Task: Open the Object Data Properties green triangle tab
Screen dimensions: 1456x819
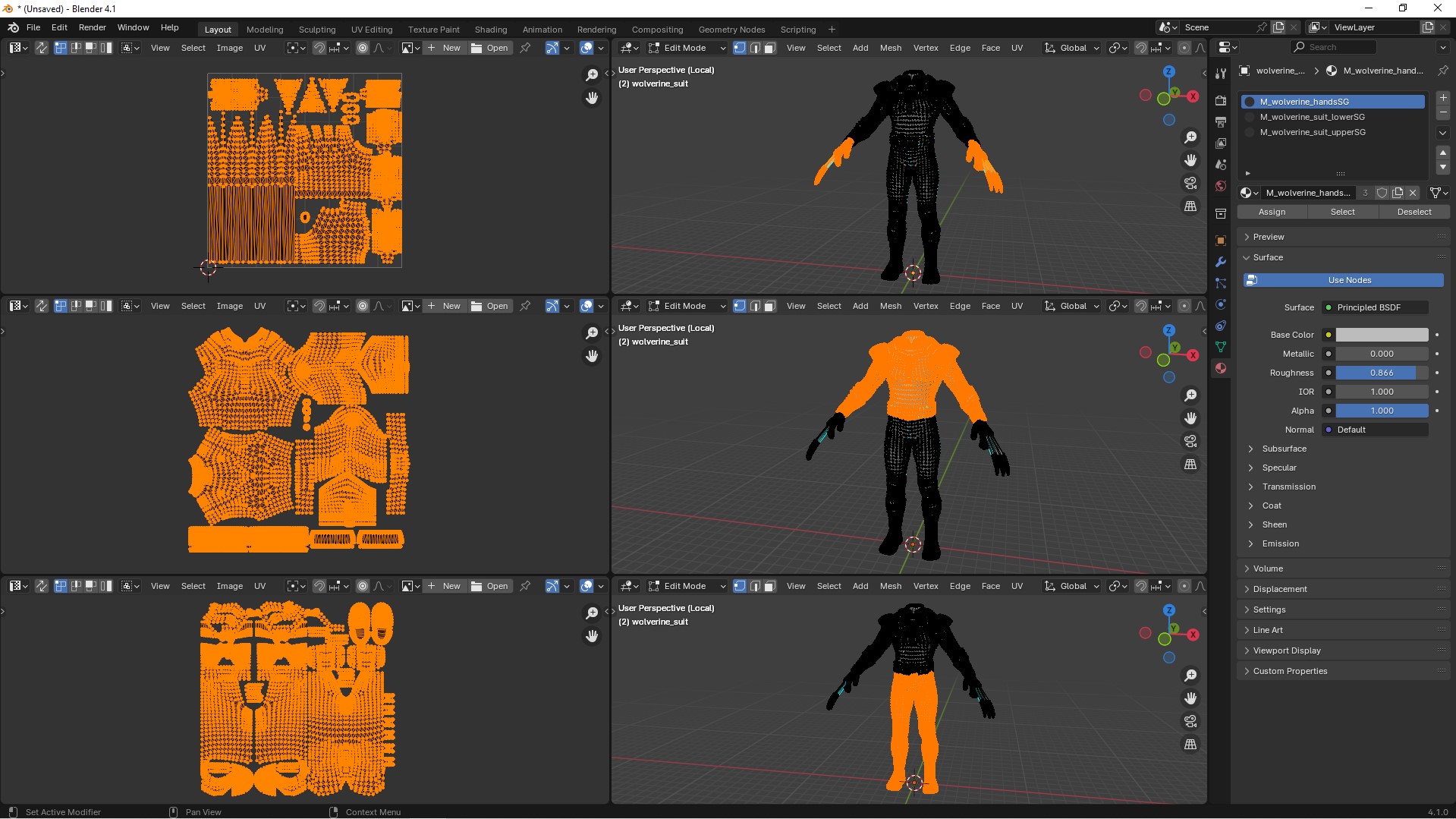Action: pyautogui.click(x=1220, y=346)
